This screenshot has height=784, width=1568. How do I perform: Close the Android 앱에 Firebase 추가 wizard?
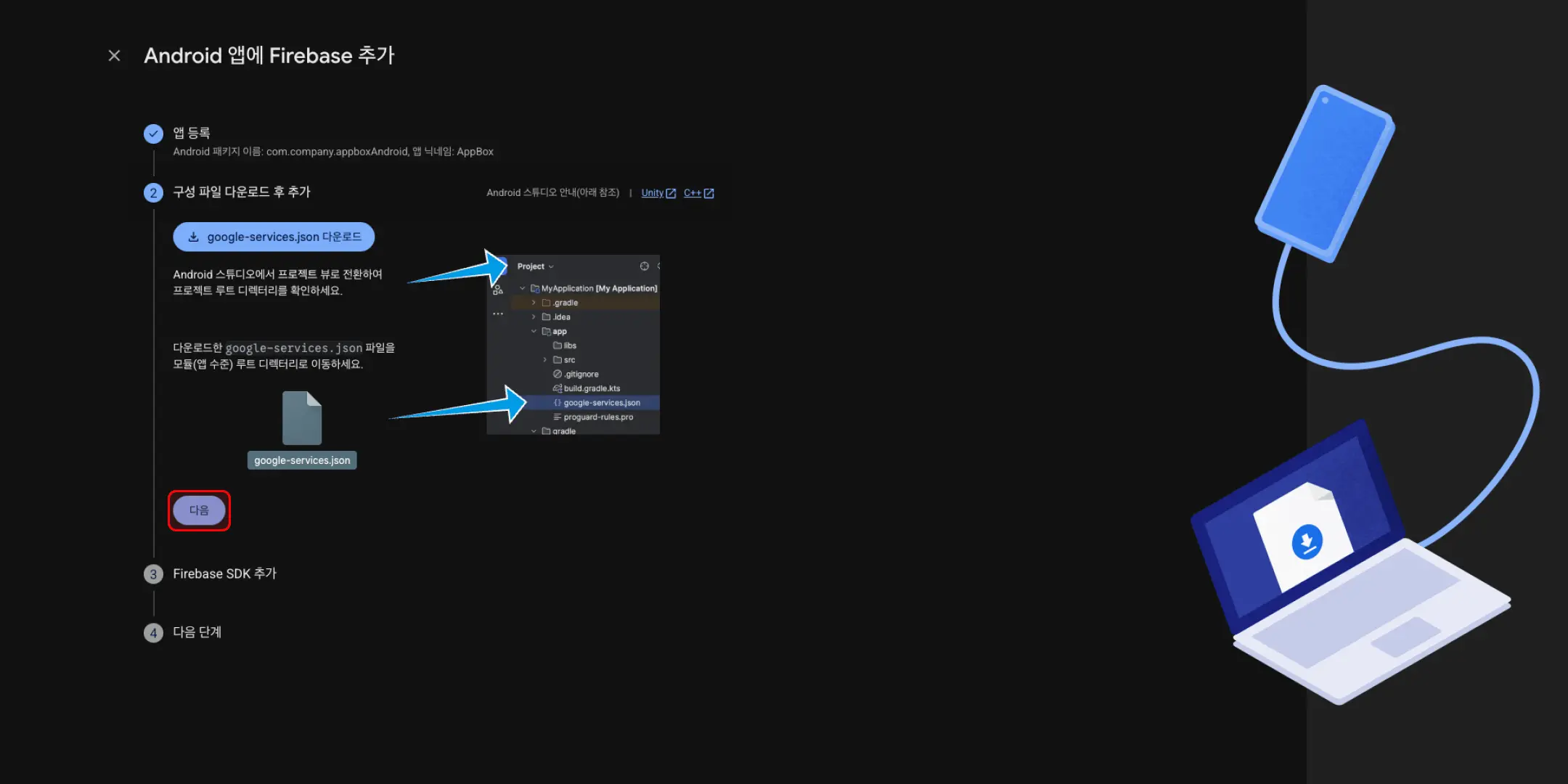(x=114, y=55)
